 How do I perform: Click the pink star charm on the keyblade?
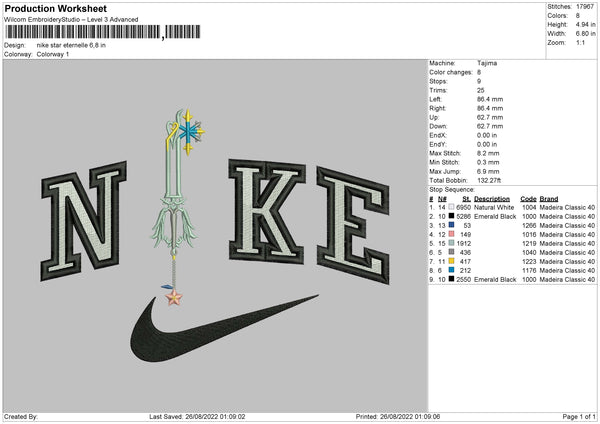click(x=174, y=297)
